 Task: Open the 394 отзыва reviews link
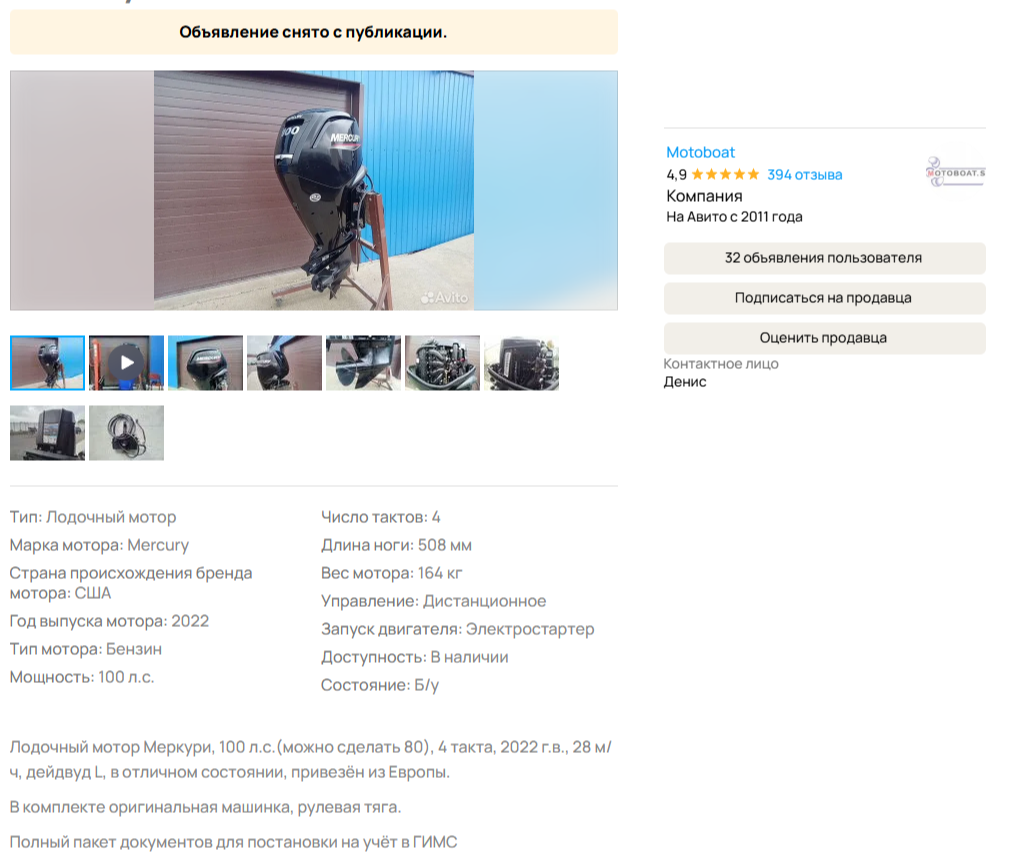tap(804, 175)
